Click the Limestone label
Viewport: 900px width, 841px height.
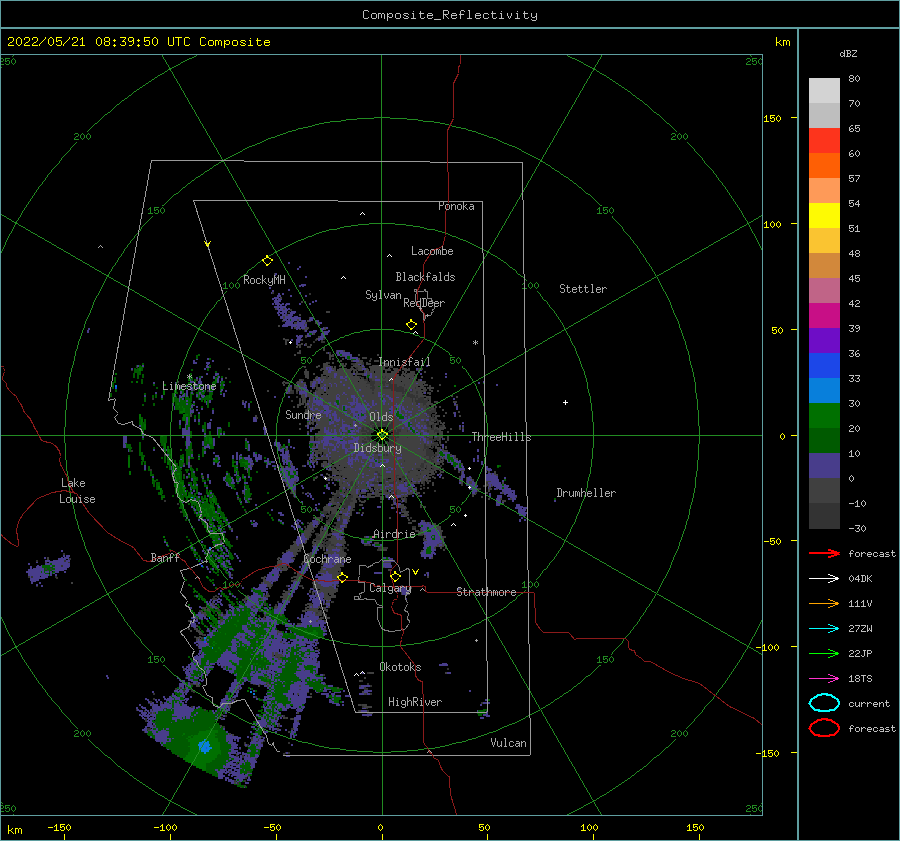point(189,386)
